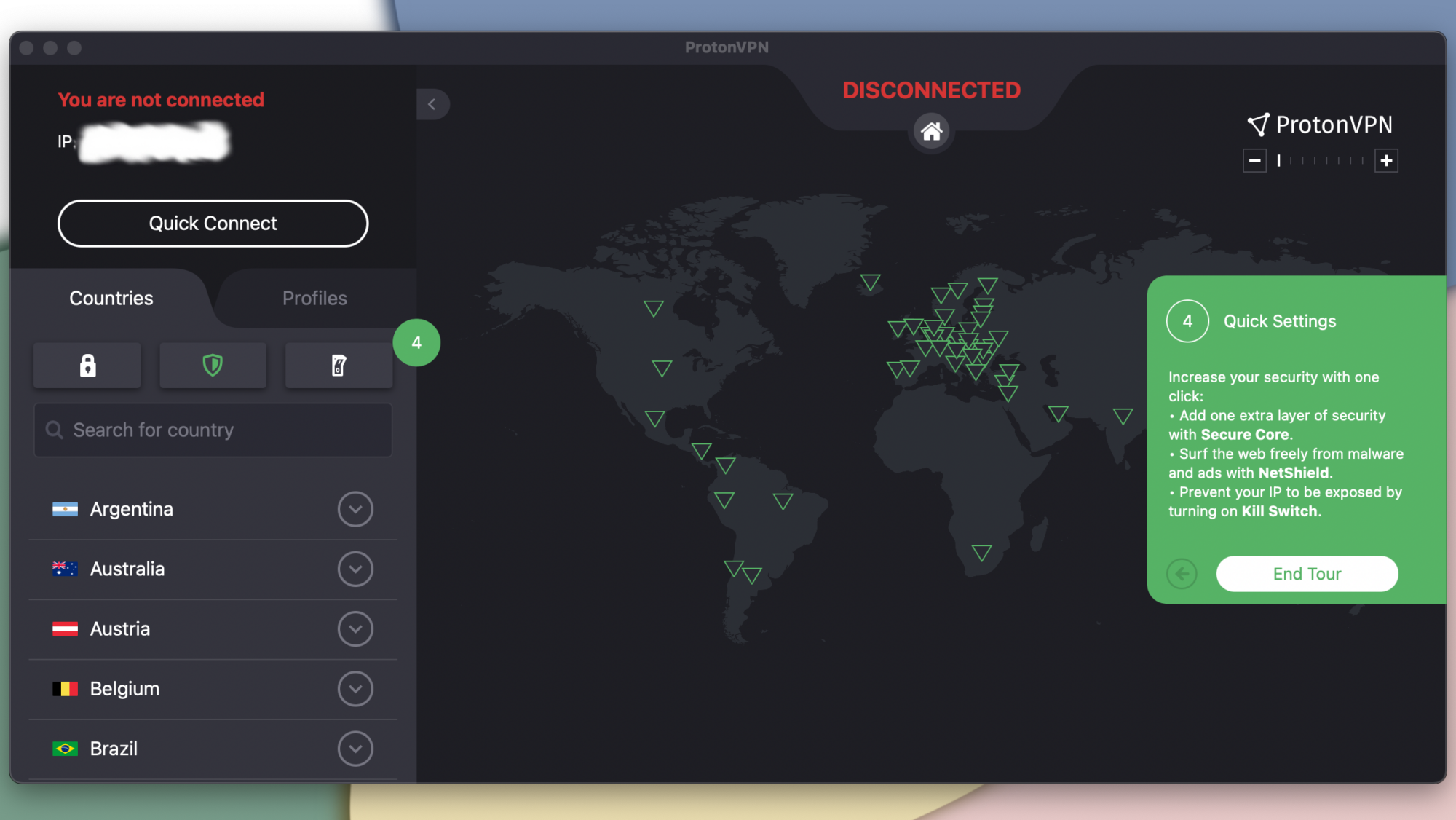1456x820 pixels.
Task: Switch to the Profiles tab
Action: (314, 298)
